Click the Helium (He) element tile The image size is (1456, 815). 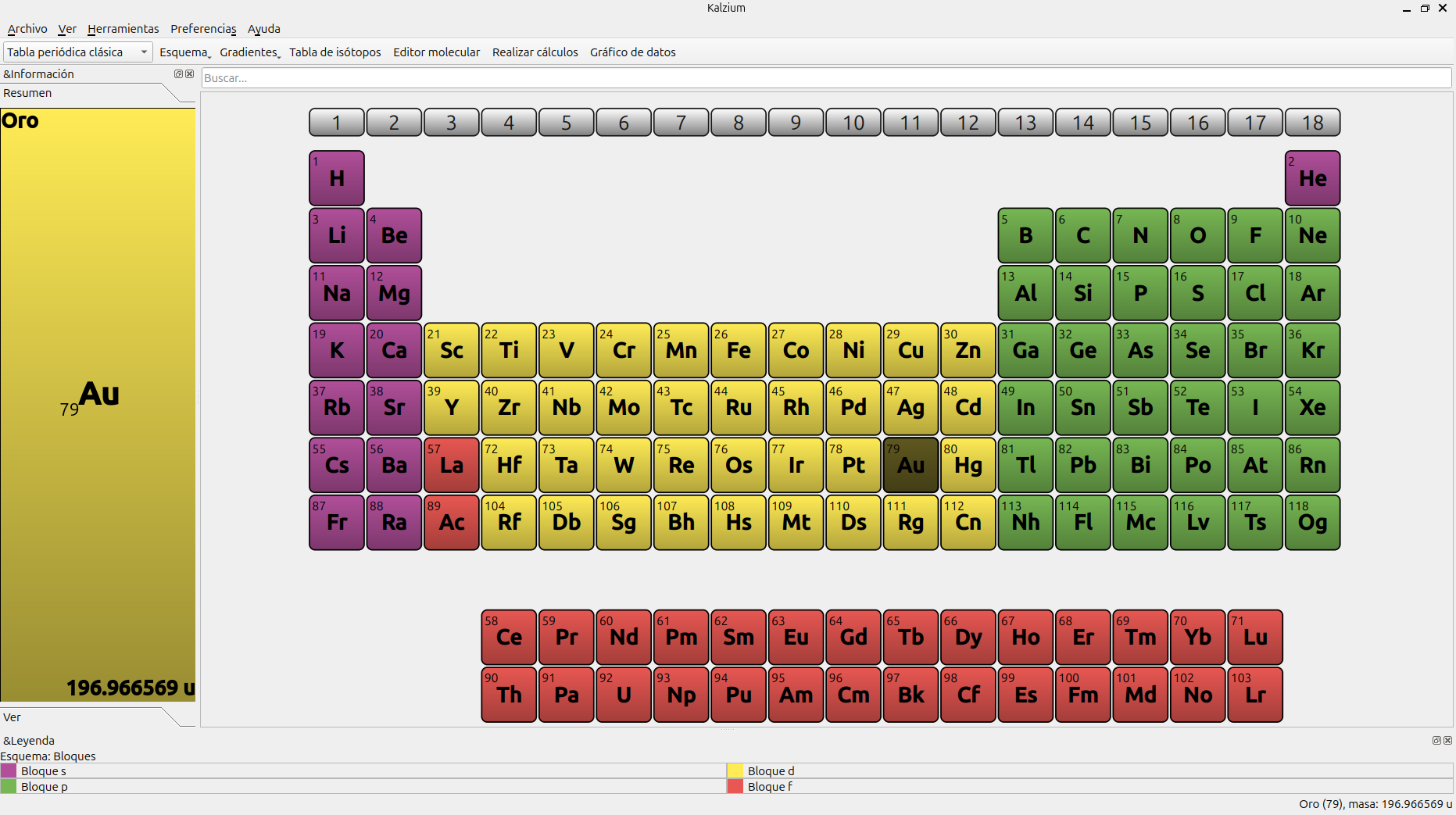click(1312, 178)
